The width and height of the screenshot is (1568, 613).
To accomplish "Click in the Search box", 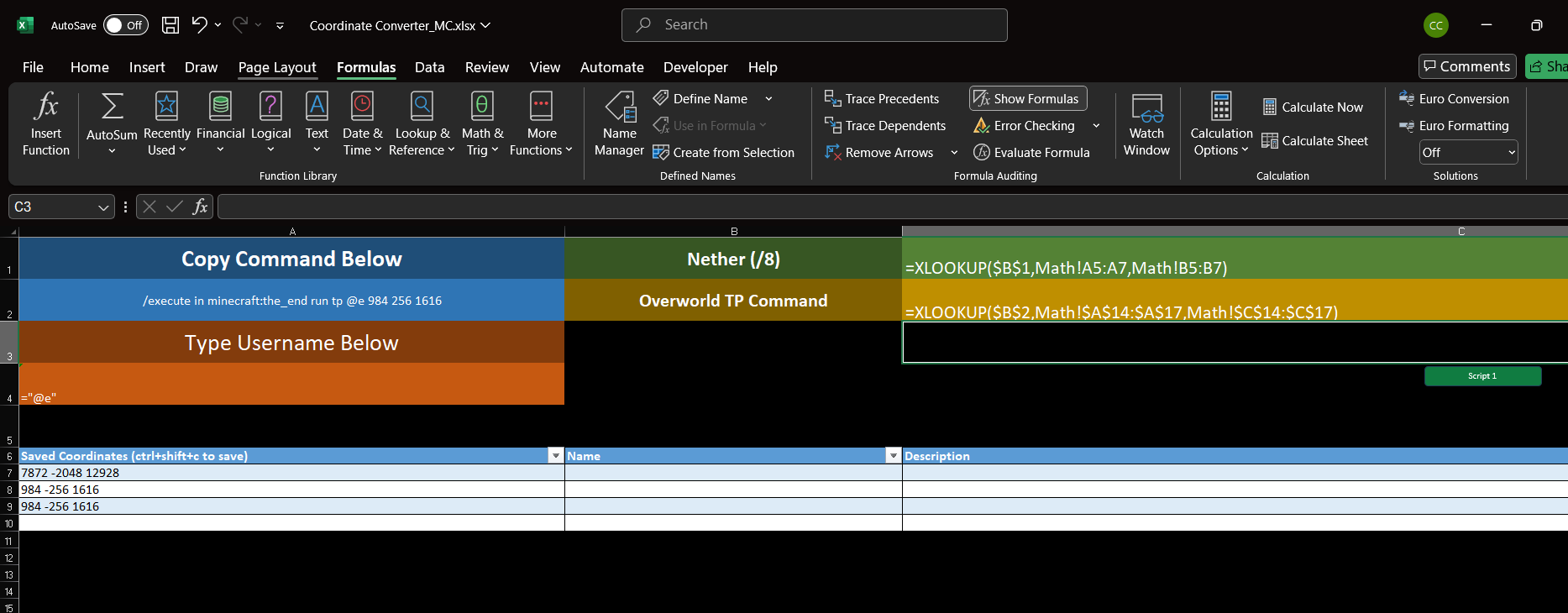I will 814,25.
